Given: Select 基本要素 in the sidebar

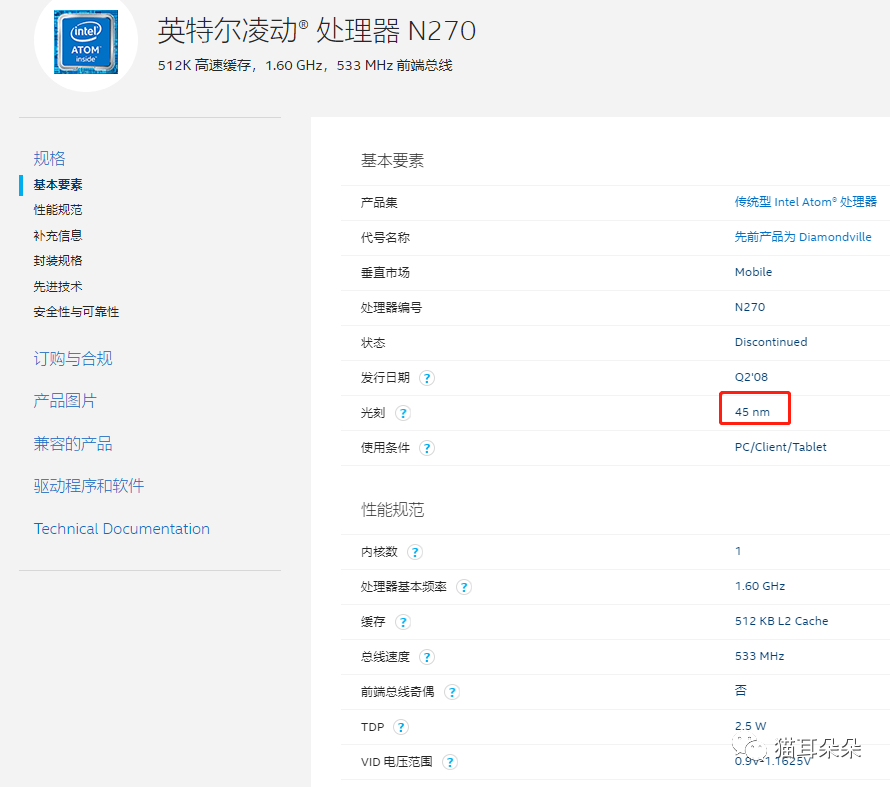Looking at the screenshot, I should click(58, 184).
